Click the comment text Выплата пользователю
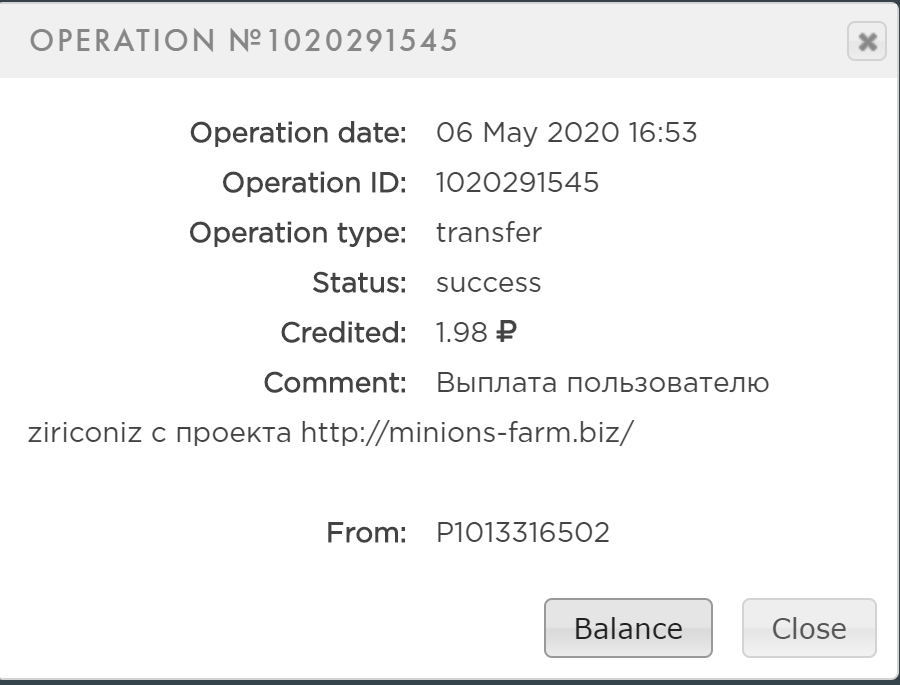900x685 pixels. [602, 383]
